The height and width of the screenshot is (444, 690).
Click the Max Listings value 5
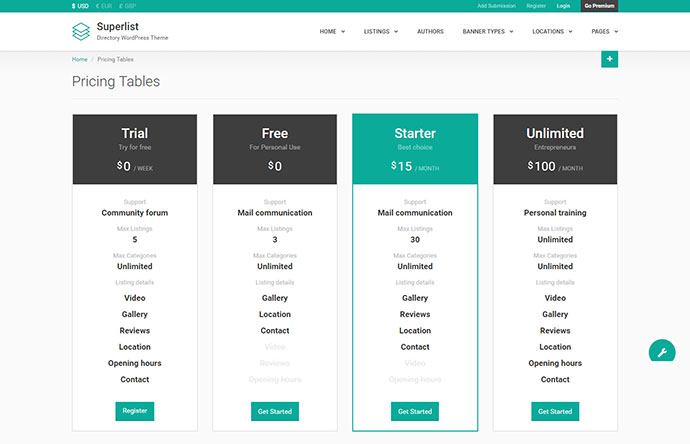(x=135, y=240)
